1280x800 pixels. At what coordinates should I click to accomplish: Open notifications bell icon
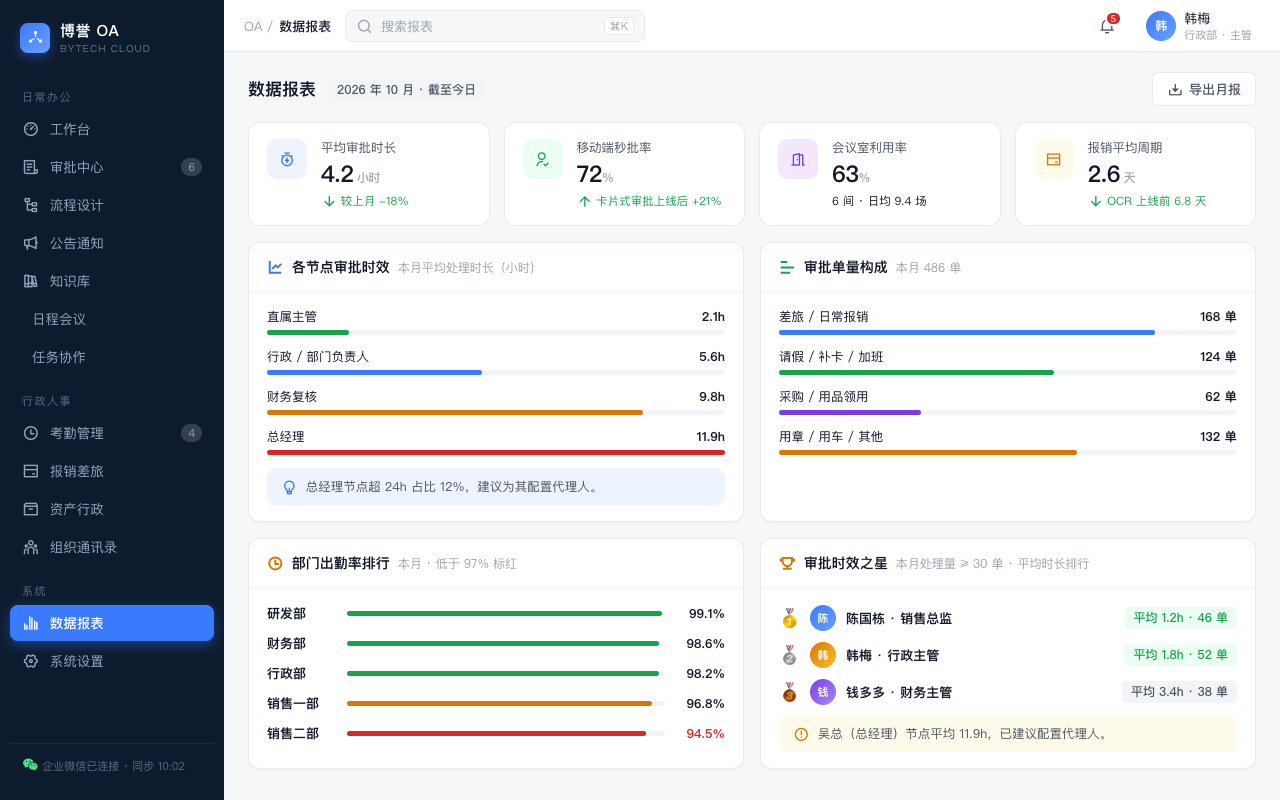coord(1107,26)
